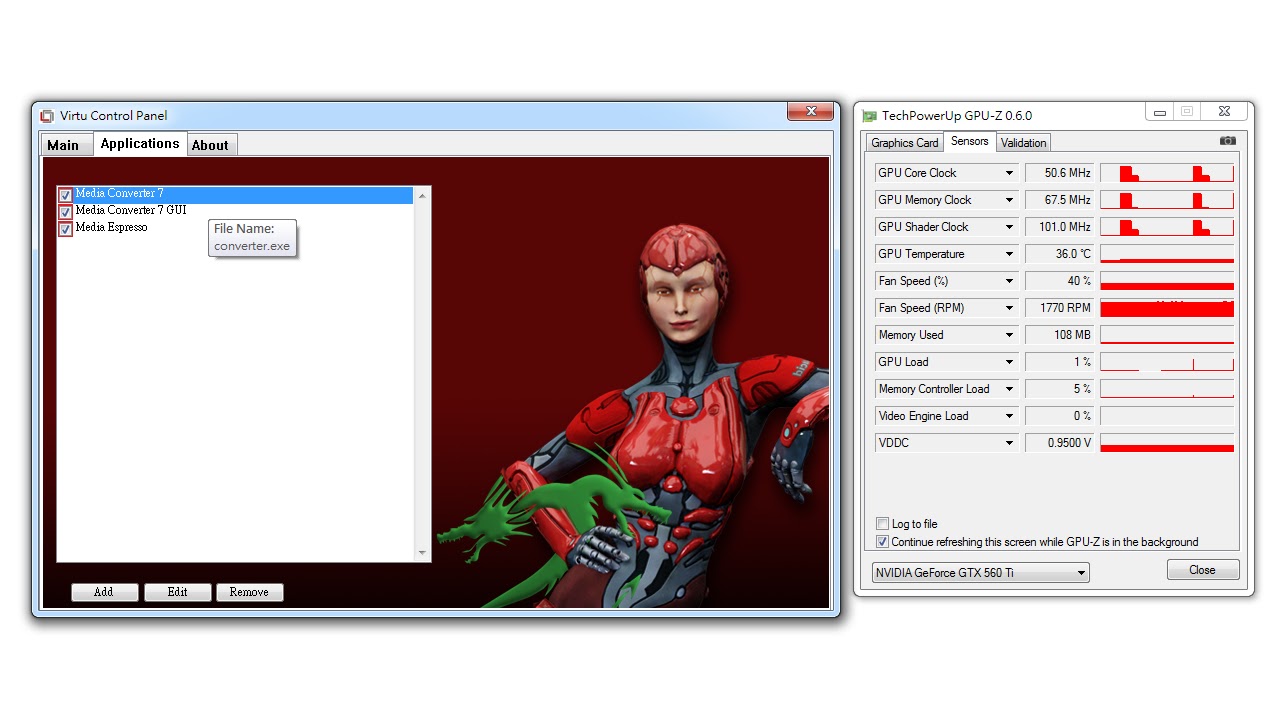This screenshot has width=1280, height=720.
Task: Open the About tab in Virtu
Action: click(210, 145)
